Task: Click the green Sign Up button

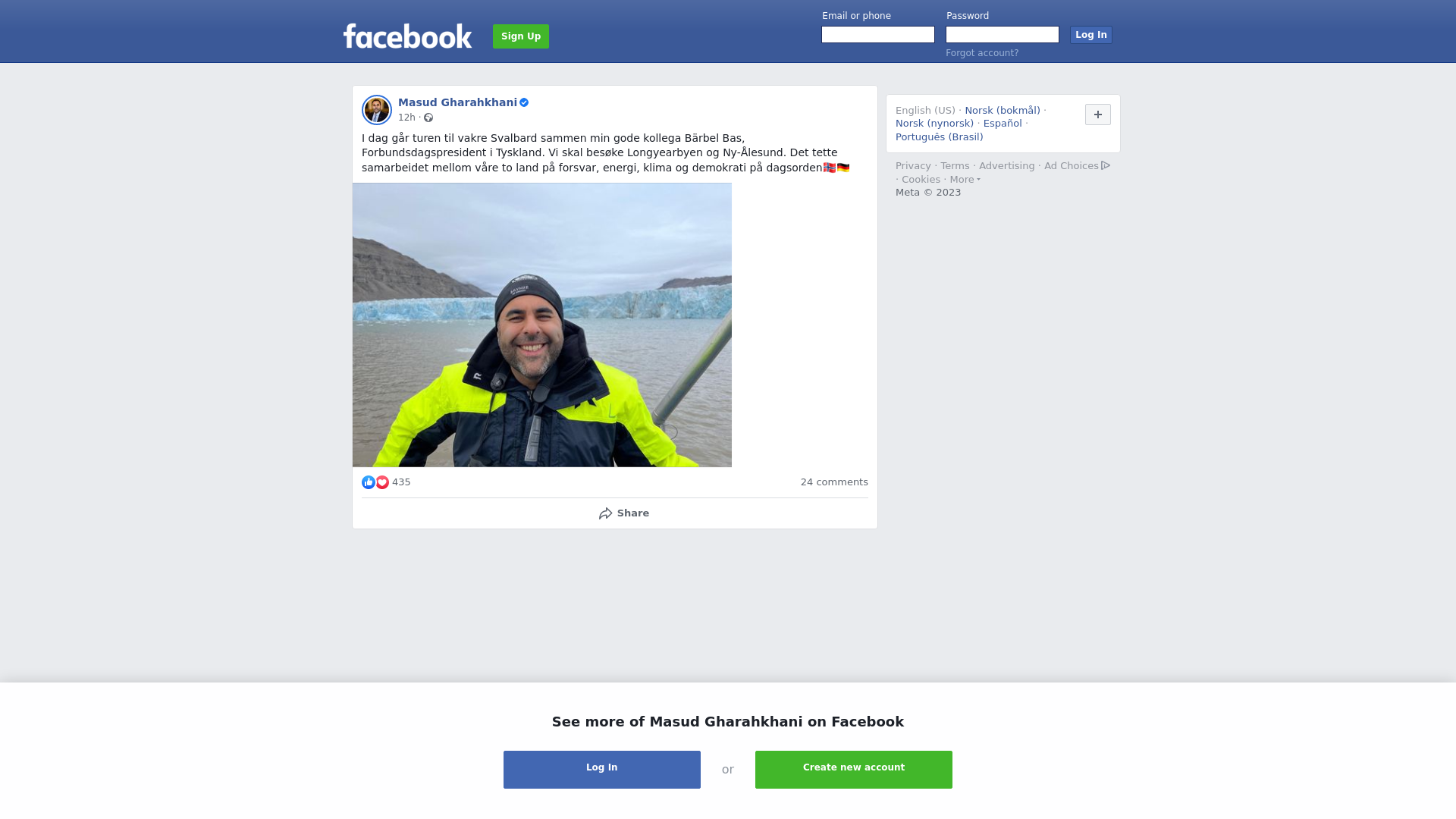Action: (x=521, y=36)
